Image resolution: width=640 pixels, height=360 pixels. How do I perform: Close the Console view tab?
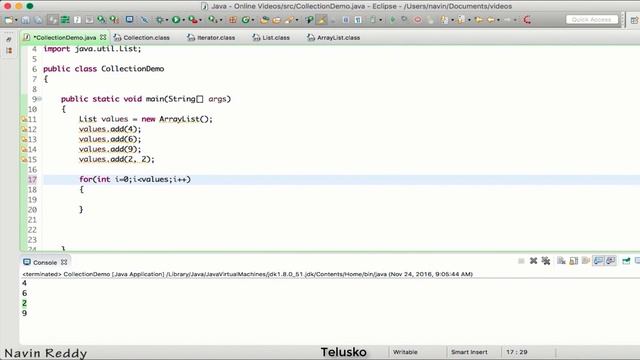[64, 262]
